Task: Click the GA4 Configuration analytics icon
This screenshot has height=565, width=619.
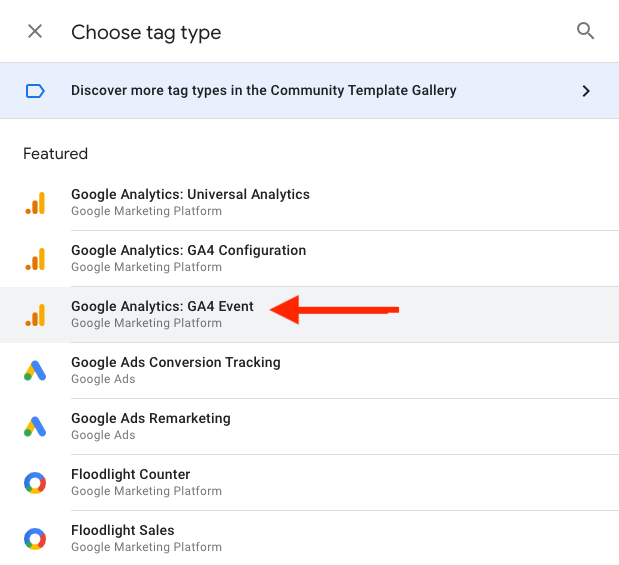Action: click(x=35, y=259)
